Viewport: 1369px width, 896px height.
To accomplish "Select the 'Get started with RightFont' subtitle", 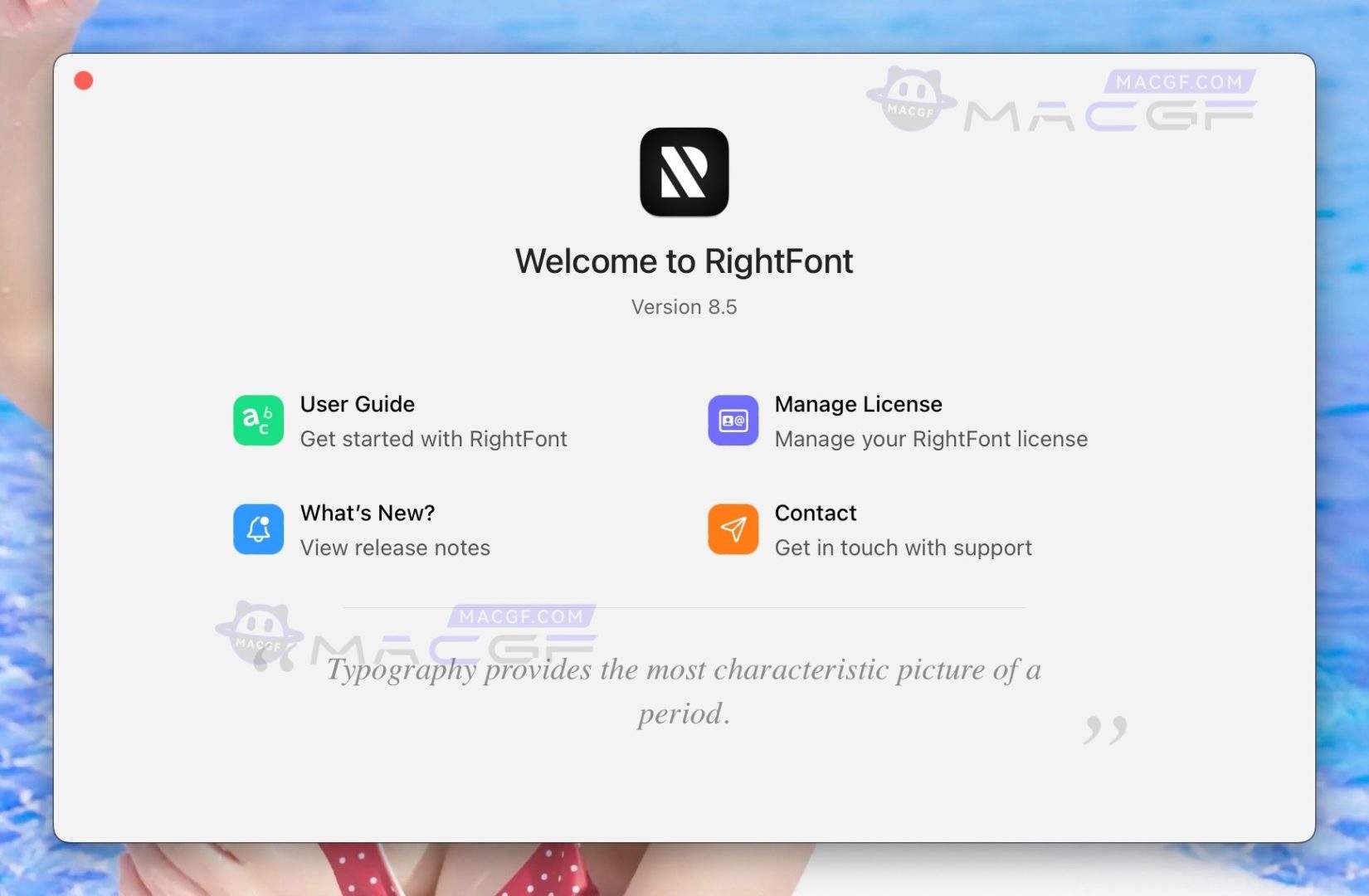I will point(434,439).
